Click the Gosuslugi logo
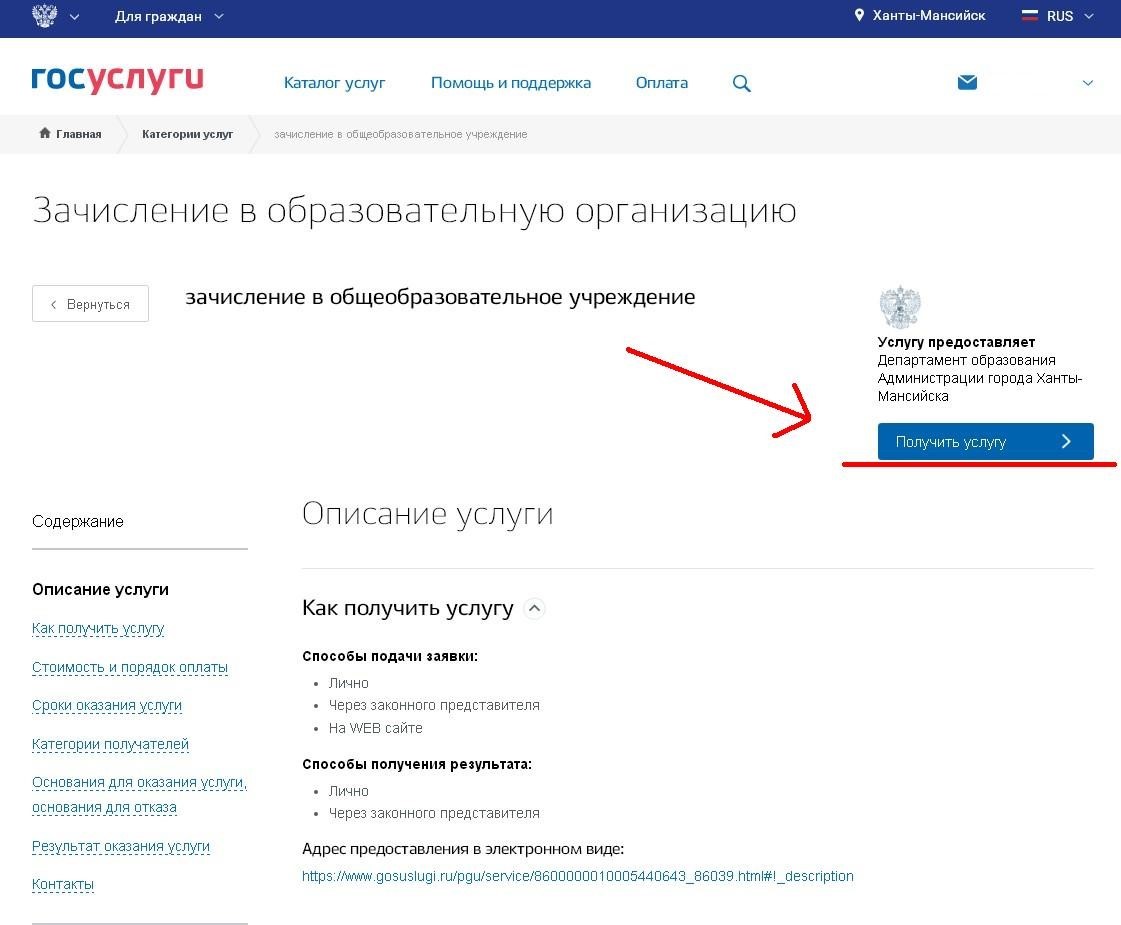This screenshot has width=1121, height=925. point(117,81)
